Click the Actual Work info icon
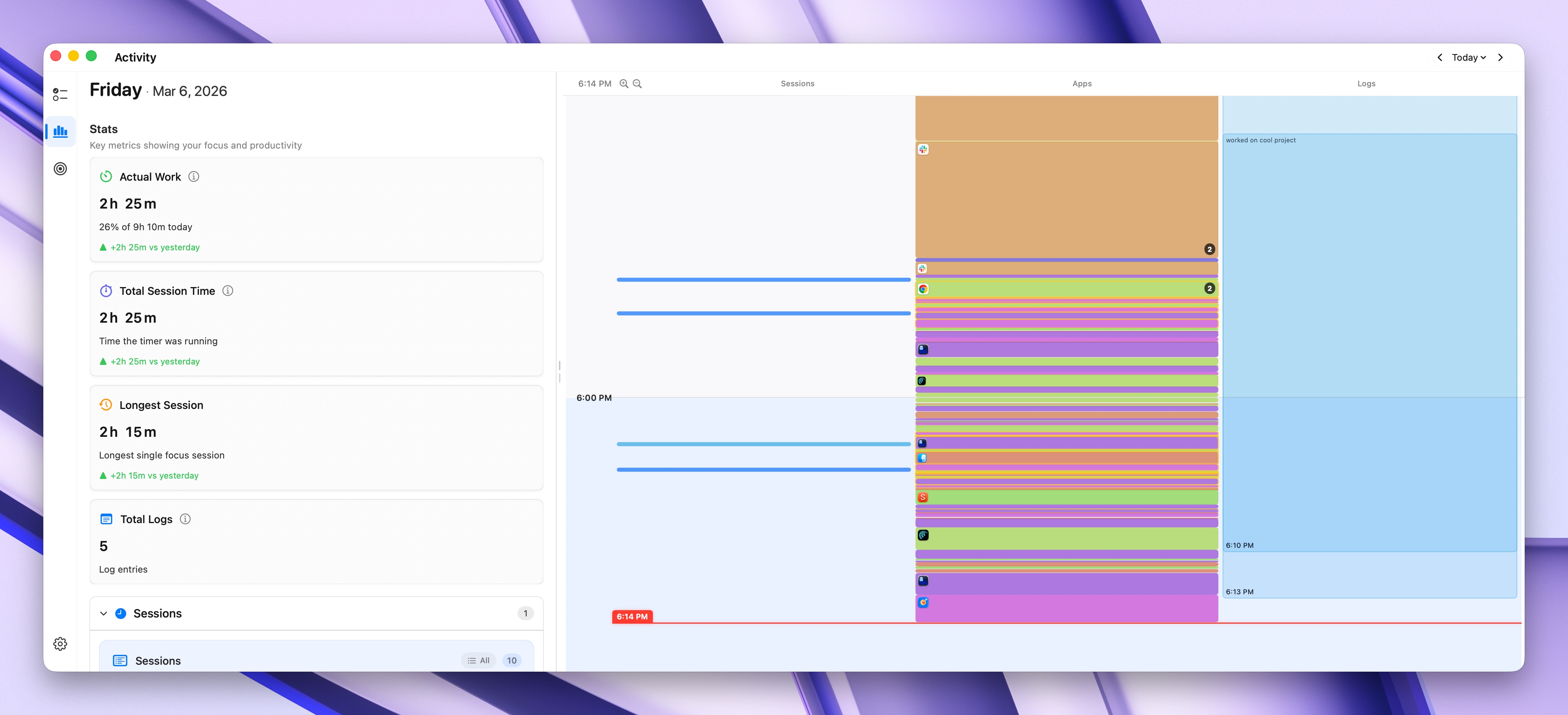Screen dimensions: 1568x715 193,176
